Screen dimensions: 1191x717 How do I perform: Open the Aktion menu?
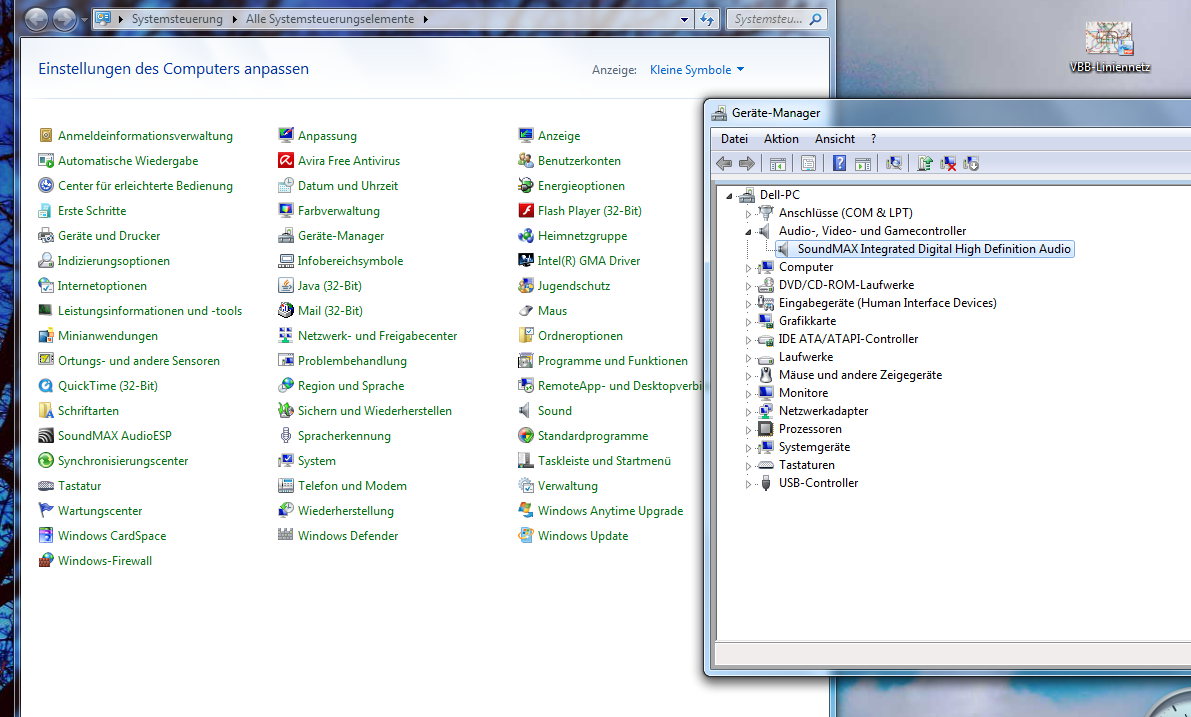coord(781,139)
